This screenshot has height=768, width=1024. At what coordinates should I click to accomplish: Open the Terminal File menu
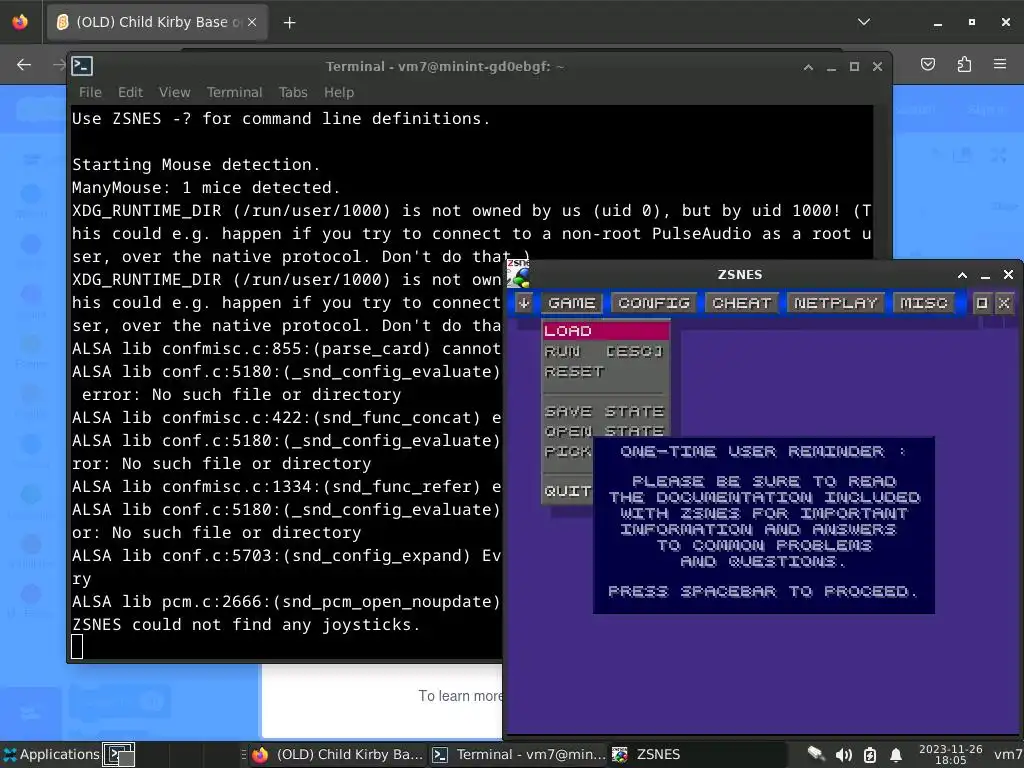(90, 92)
